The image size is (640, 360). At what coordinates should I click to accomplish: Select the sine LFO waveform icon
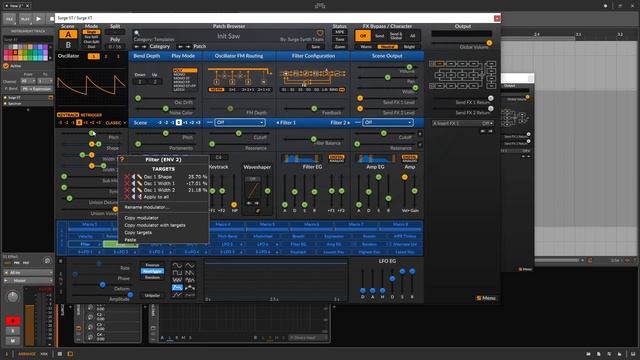pos(177,265)
